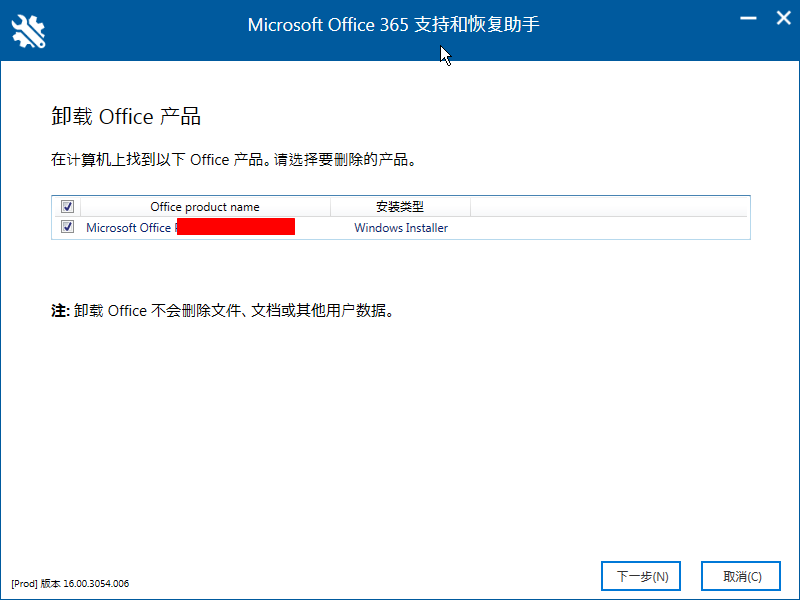Image resolution: width=800 pixels, height=600 pixels.
Task: Click the bold "注:" label
Action: [x=60, y=311]
